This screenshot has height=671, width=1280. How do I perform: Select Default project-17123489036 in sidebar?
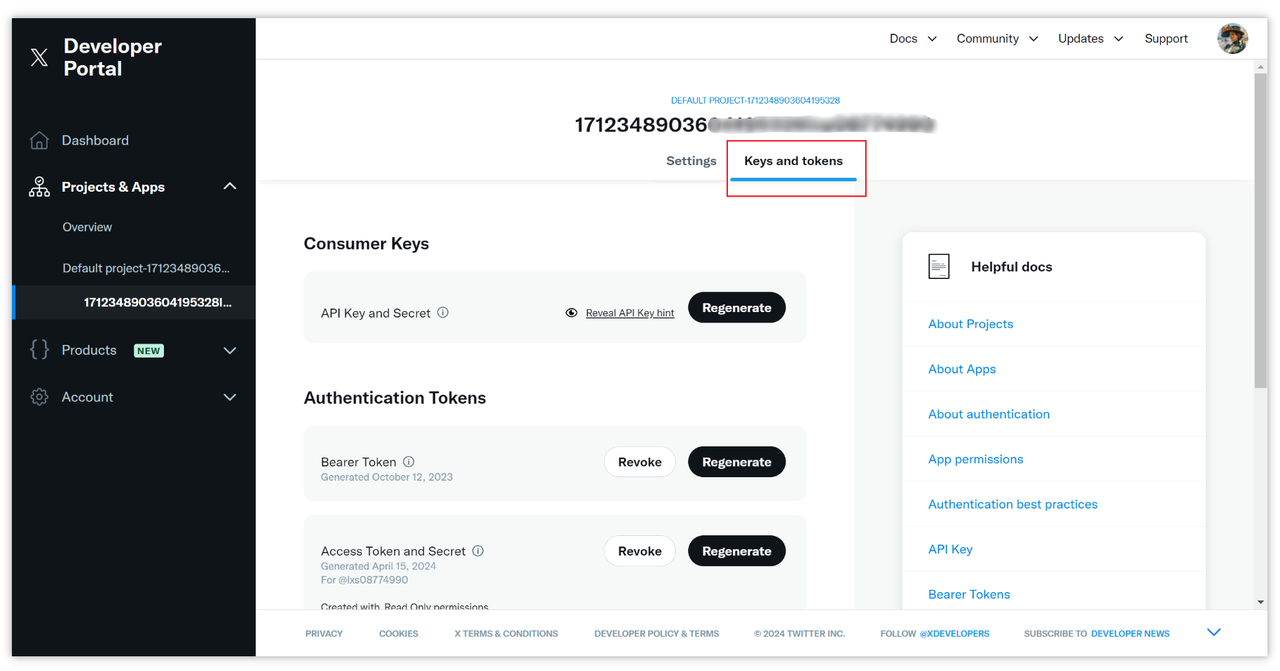tap(146, 268)
